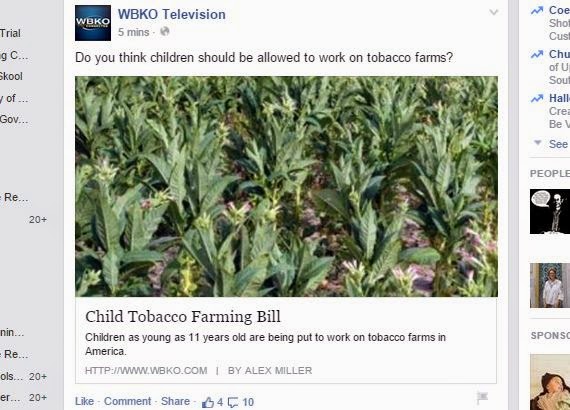This screenshot has height=410, width=570.
Task: Open the 5 mins timestamp link
Action: pos(133,32)
